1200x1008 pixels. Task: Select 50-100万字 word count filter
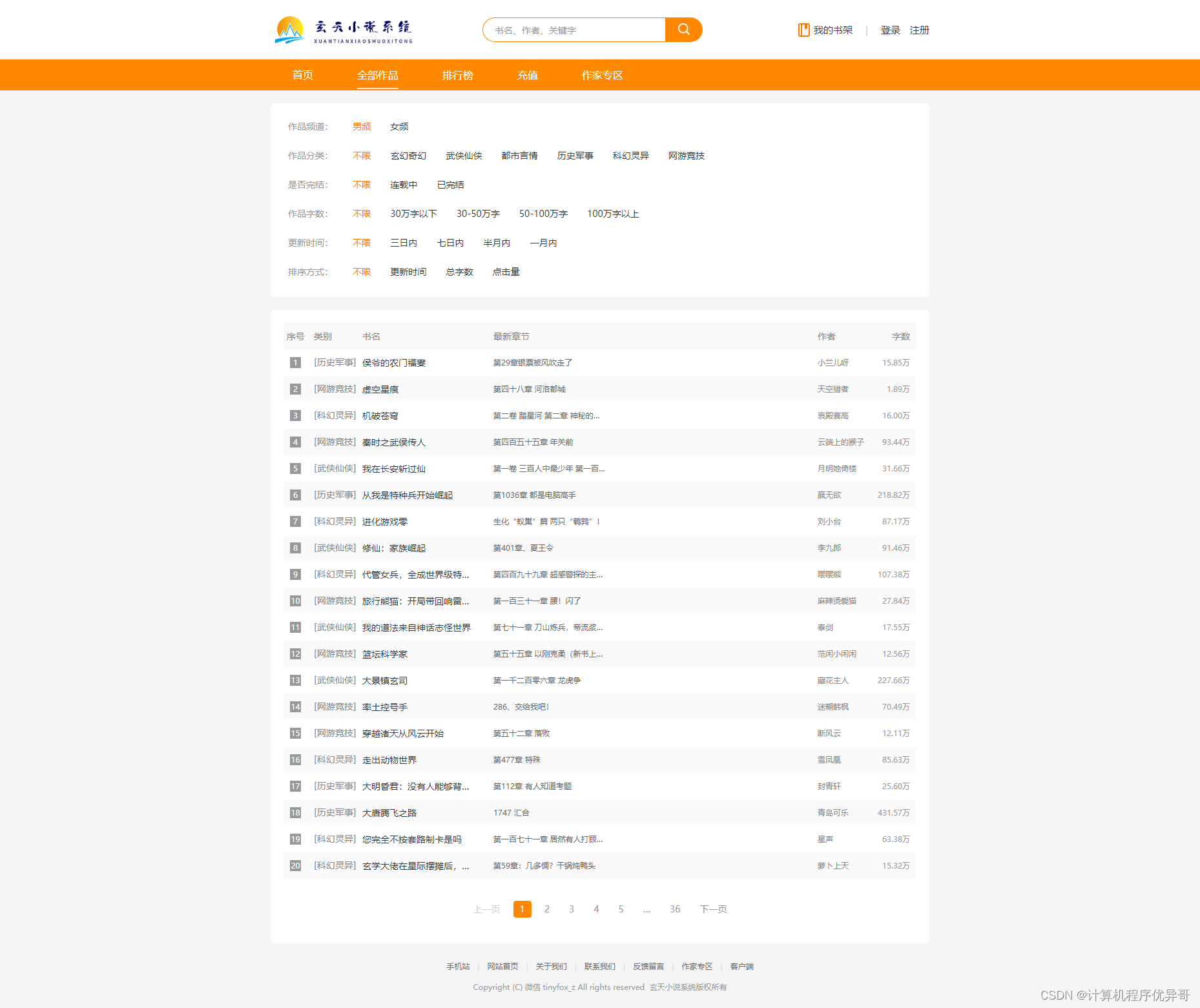tap(543, 214)
